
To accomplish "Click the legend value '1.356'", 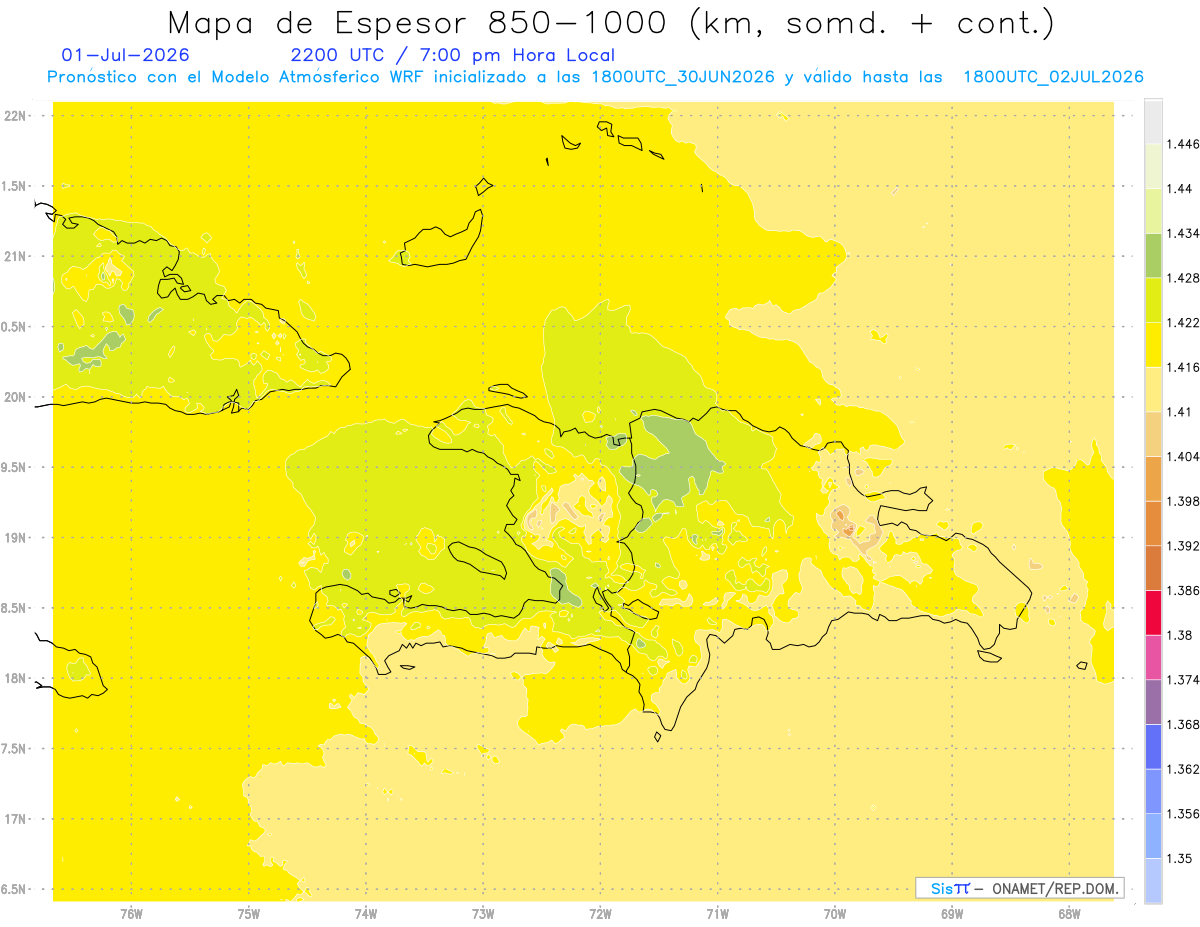I will (1185, 814).
